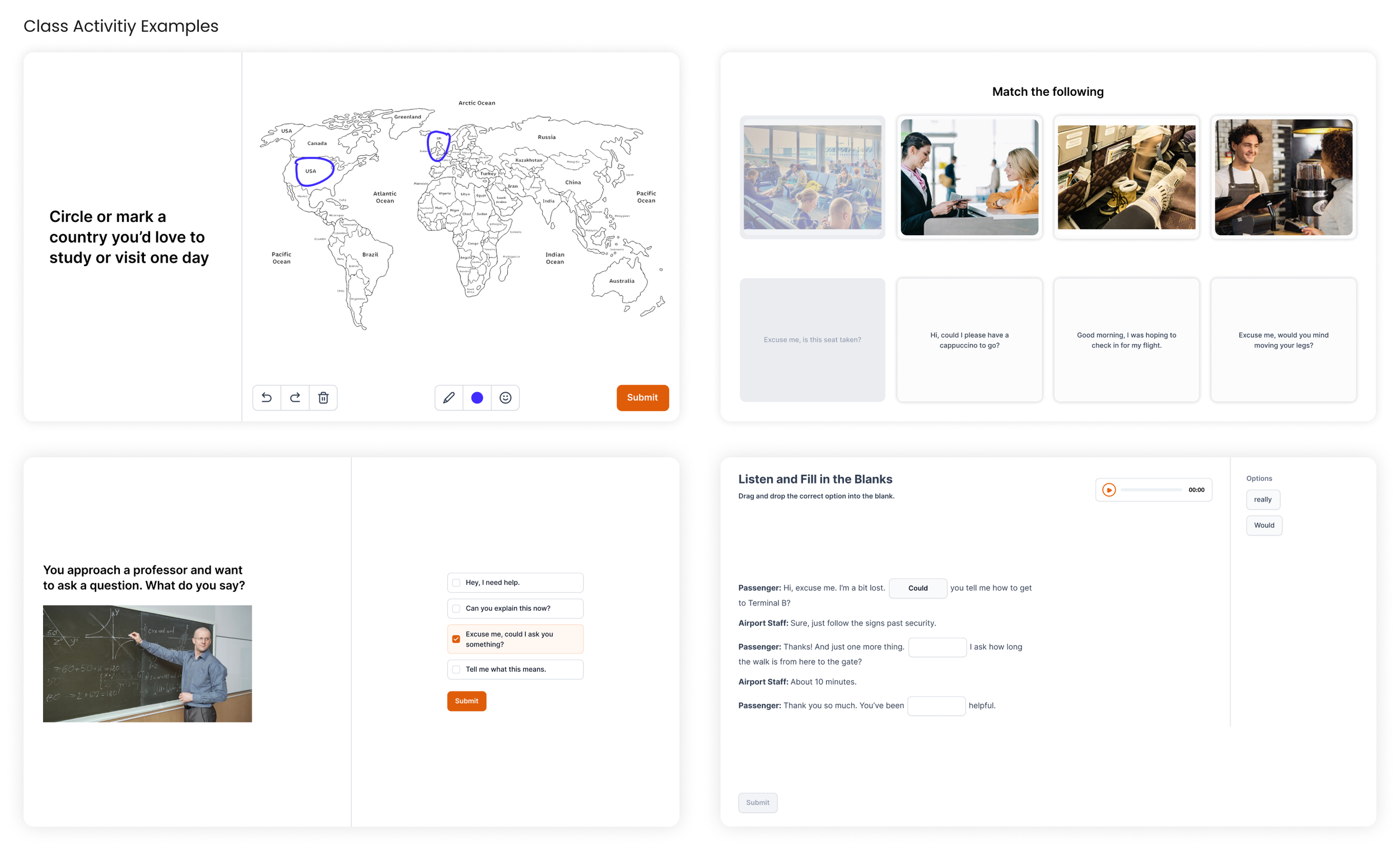Click the undo arrow icon
This screenshot has height=850, width=1400.
point(267,397)
